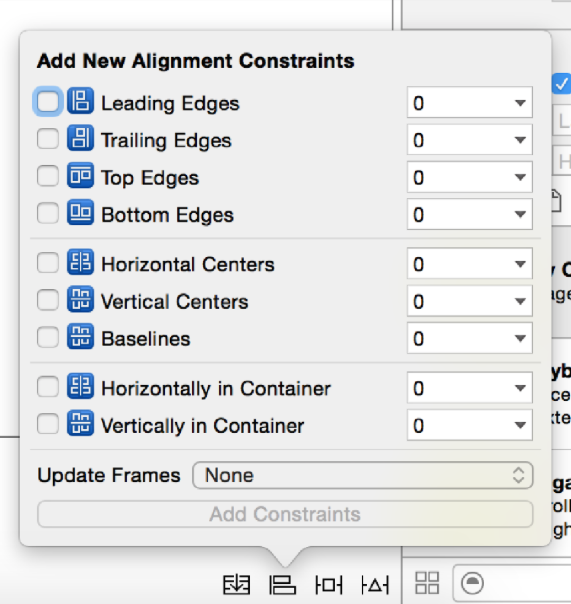The image size is (571, 604).
Task: Expand the Top Edges value dropdown arrow
Action: [520, 177]
